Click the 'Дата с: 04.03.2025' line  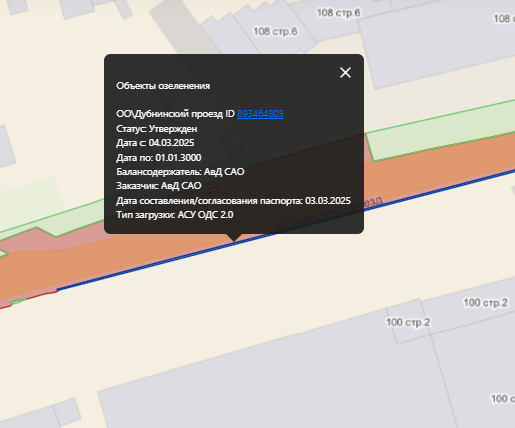(155, 143)
